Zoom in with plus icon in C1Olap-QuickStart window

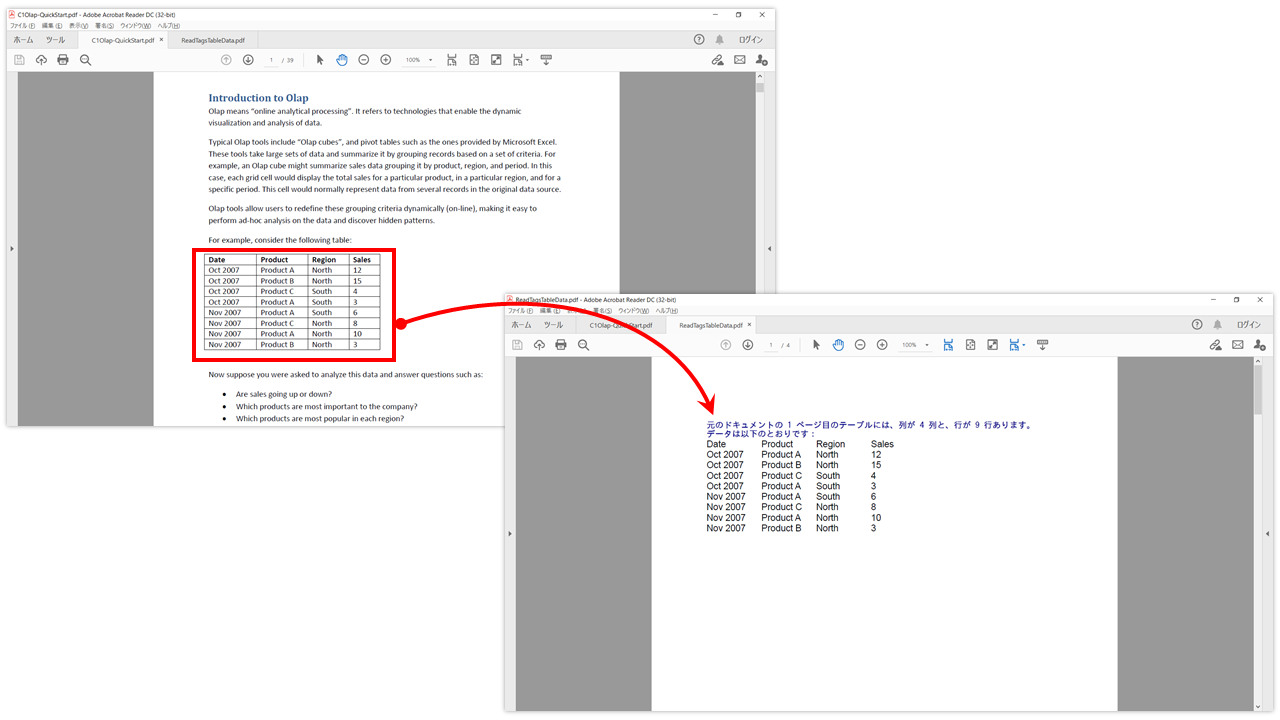[x=386, y=60]
